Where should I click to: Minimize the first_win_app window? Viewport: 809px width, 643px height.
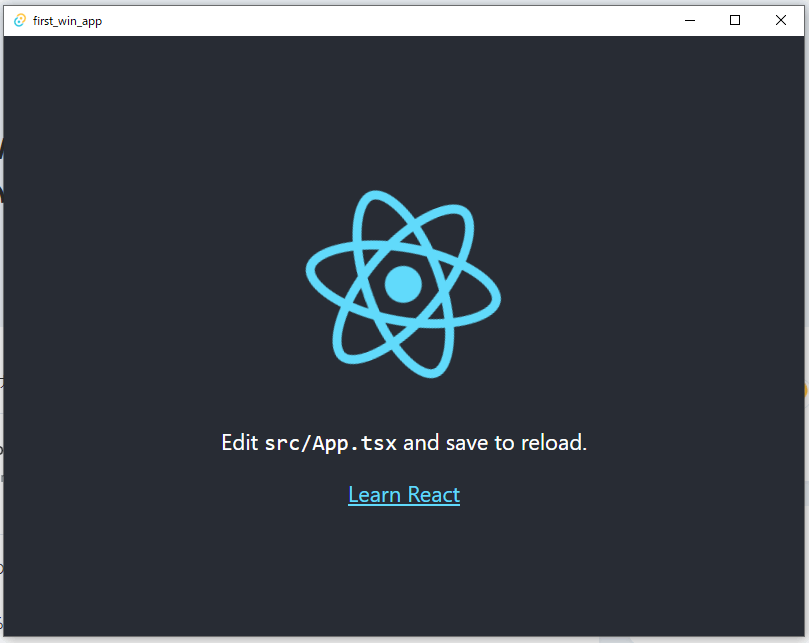pos(690,21)
